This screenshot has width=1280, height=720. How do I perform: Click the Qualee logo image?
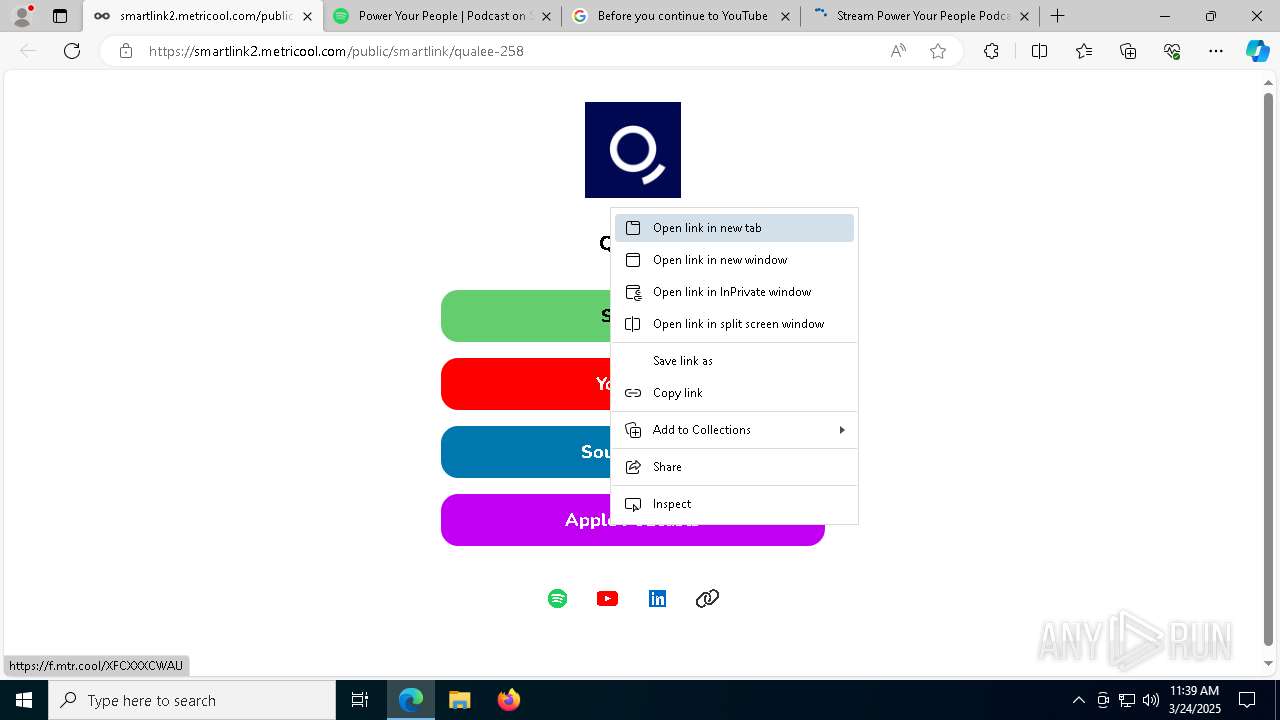[633, 150]
